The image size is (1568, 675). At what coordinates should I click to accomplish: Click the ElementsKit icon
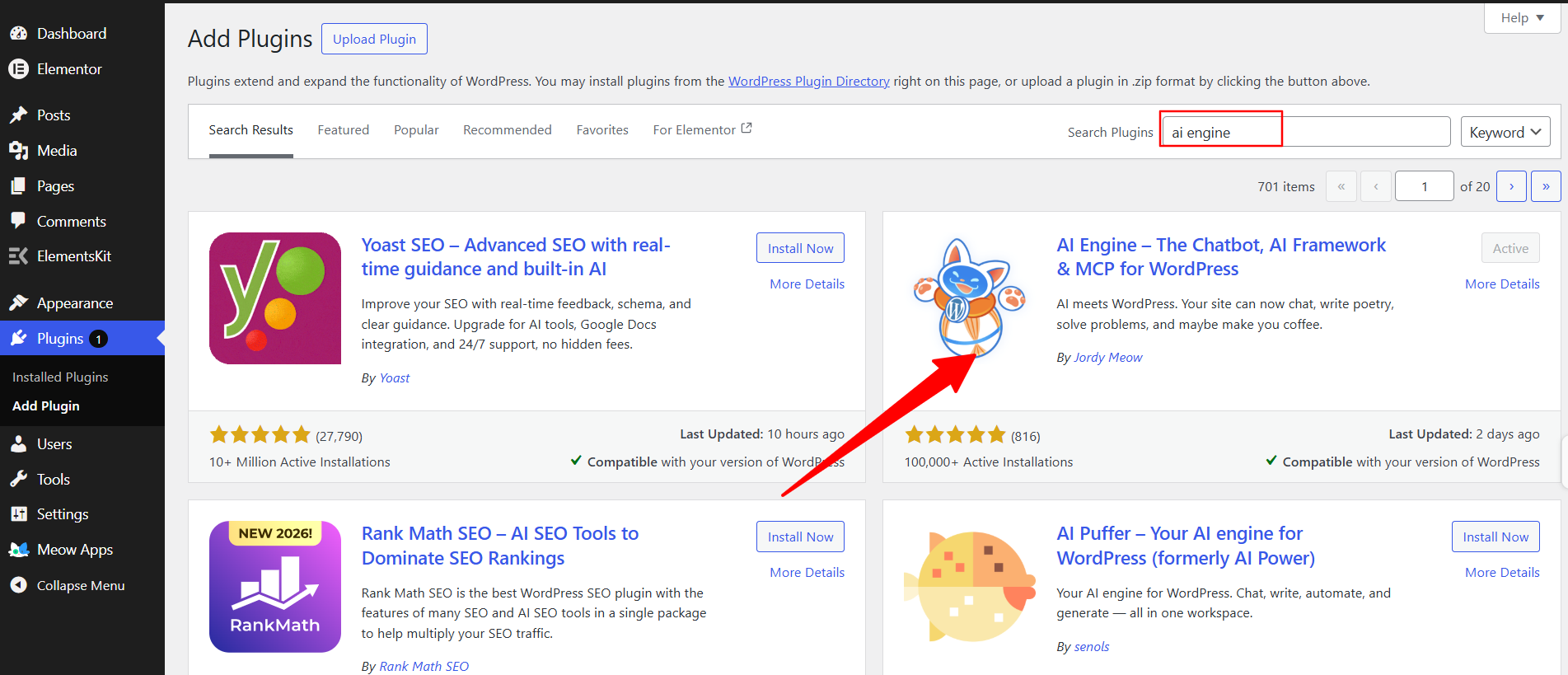coord(18,256)
